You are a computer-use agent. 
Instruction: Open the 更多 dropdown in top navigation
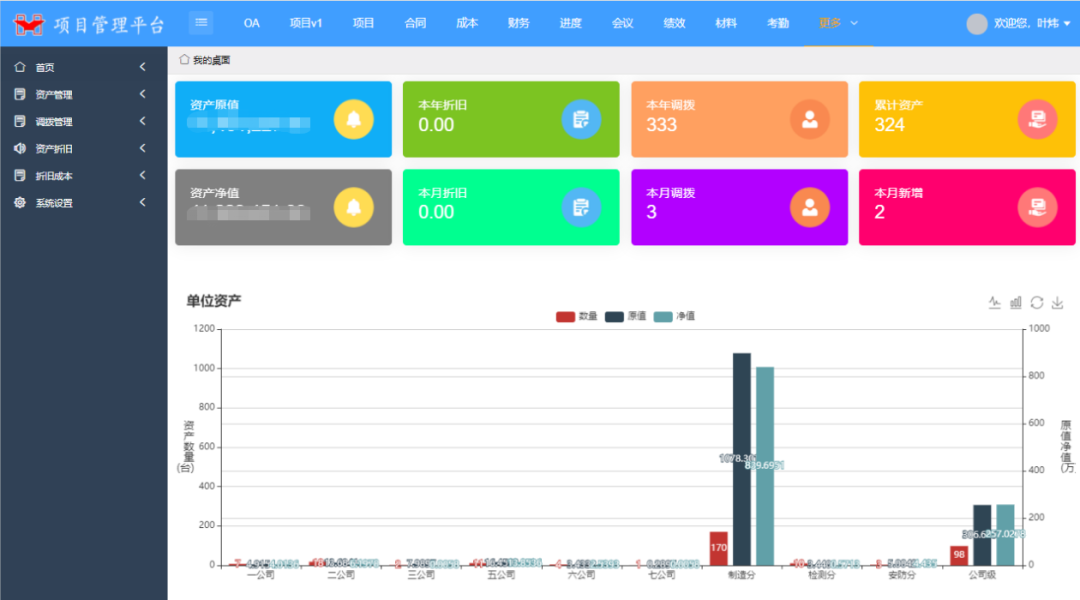[838, 23]
